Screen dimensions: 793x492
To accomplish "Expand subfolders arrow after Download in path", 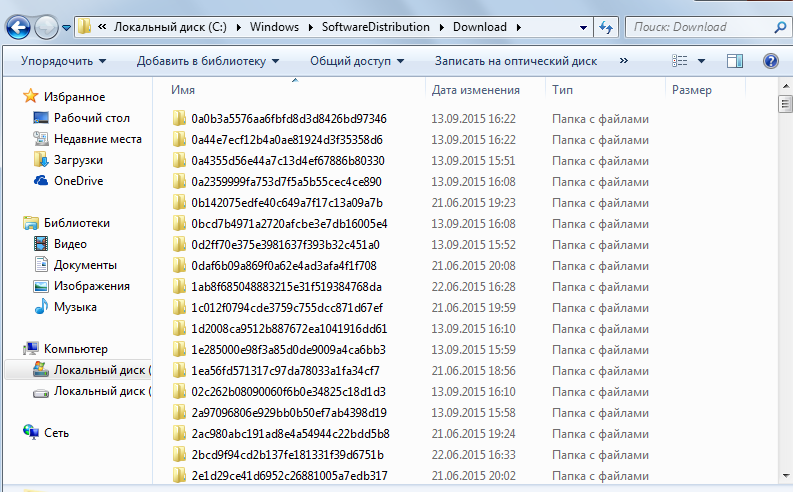I will click(x=518, y=28).
